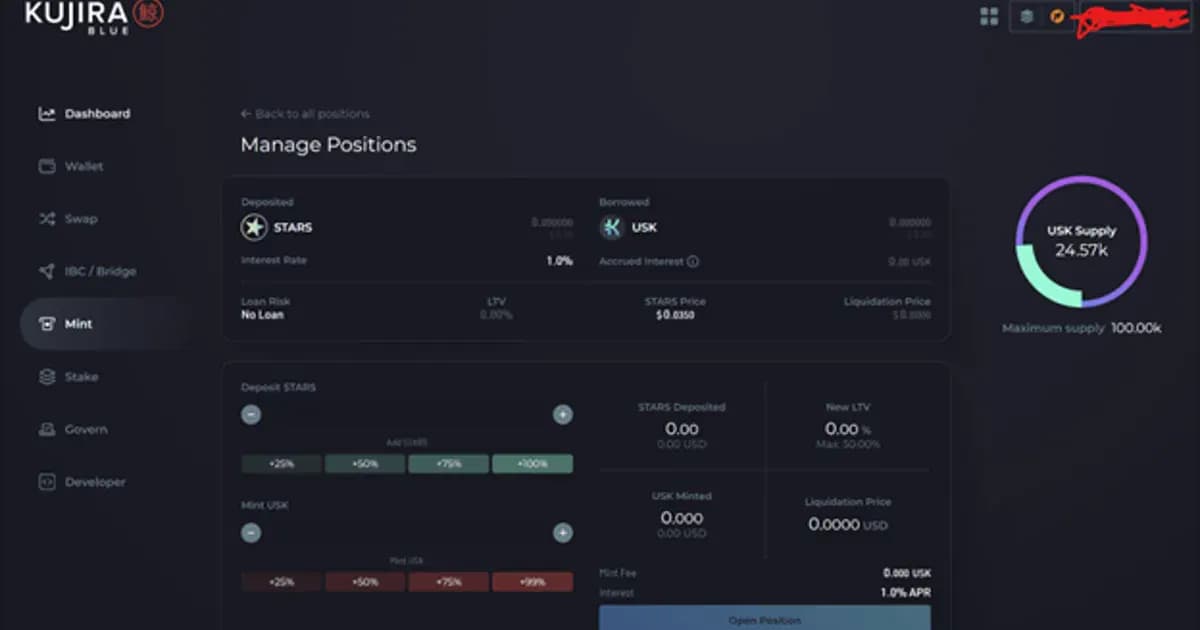Click the Govern sidebar icon
The height and width of the screenshot is (630, 1200).
[x=47, y=429]
